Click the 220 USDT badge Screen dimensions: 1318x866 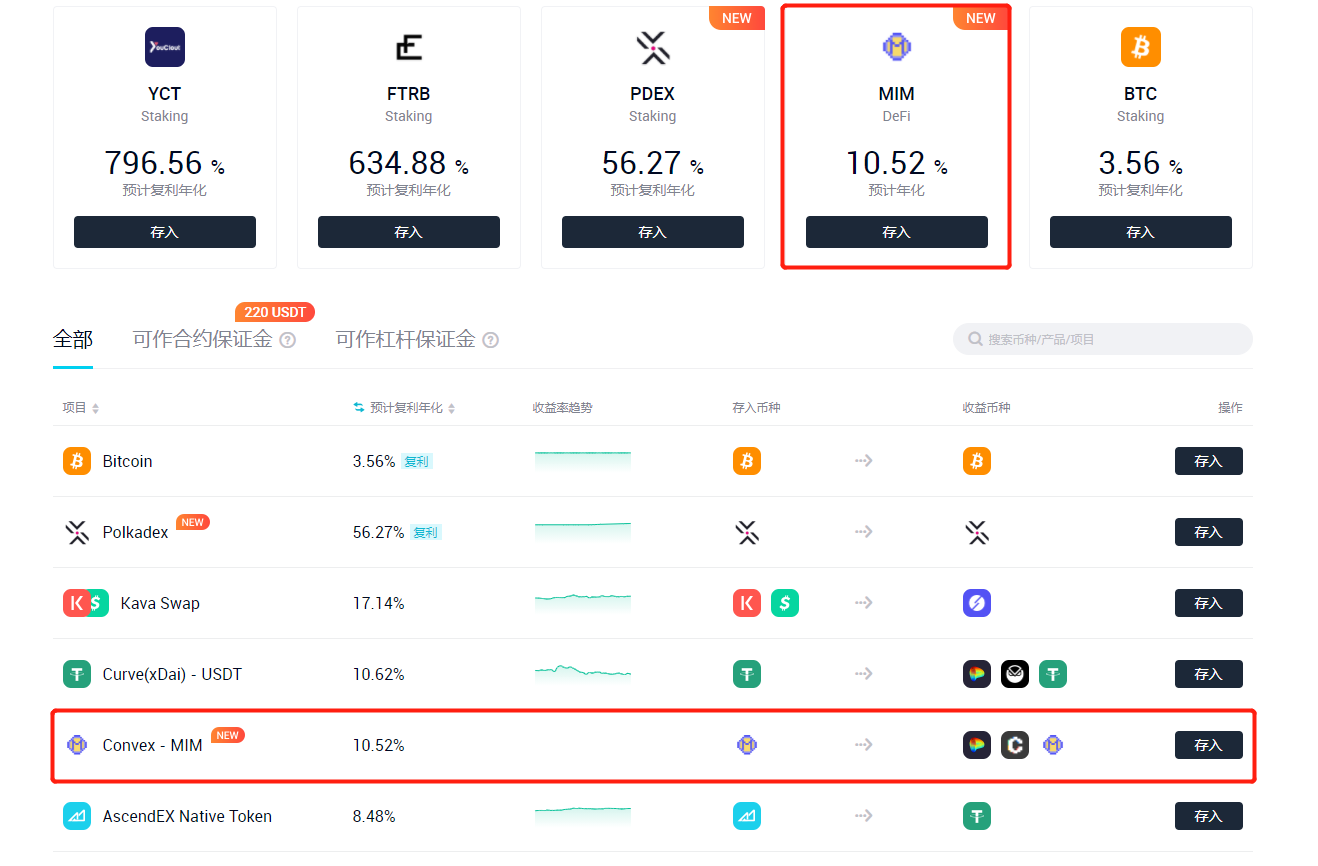pyautogui.click(x=275, y=312)
